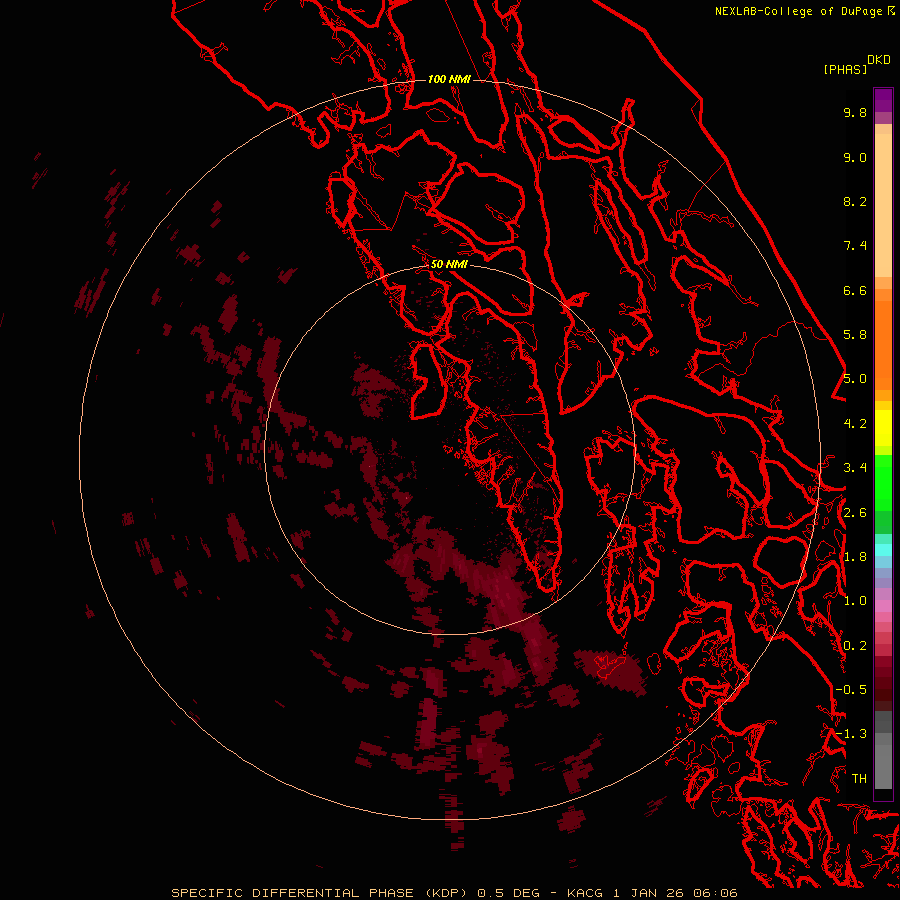
Task: Click the 100 NMI range ring label
Action: [449, 79]
